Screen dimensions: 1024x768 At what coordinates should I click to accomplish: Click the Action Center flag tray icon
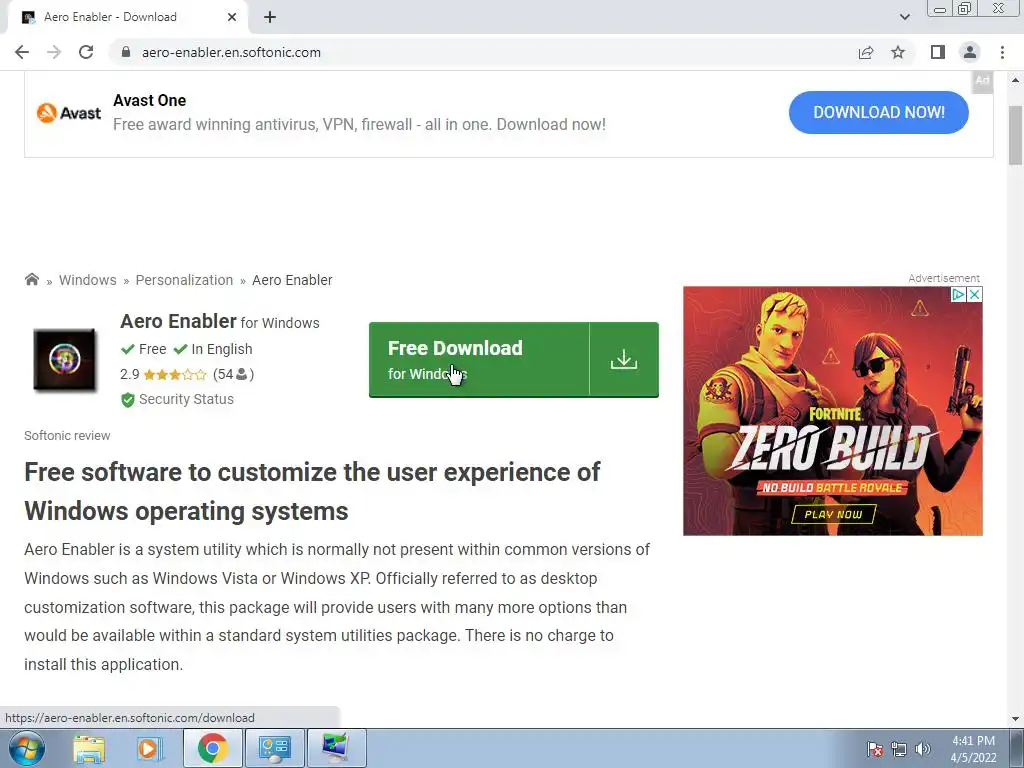(874, 749)
